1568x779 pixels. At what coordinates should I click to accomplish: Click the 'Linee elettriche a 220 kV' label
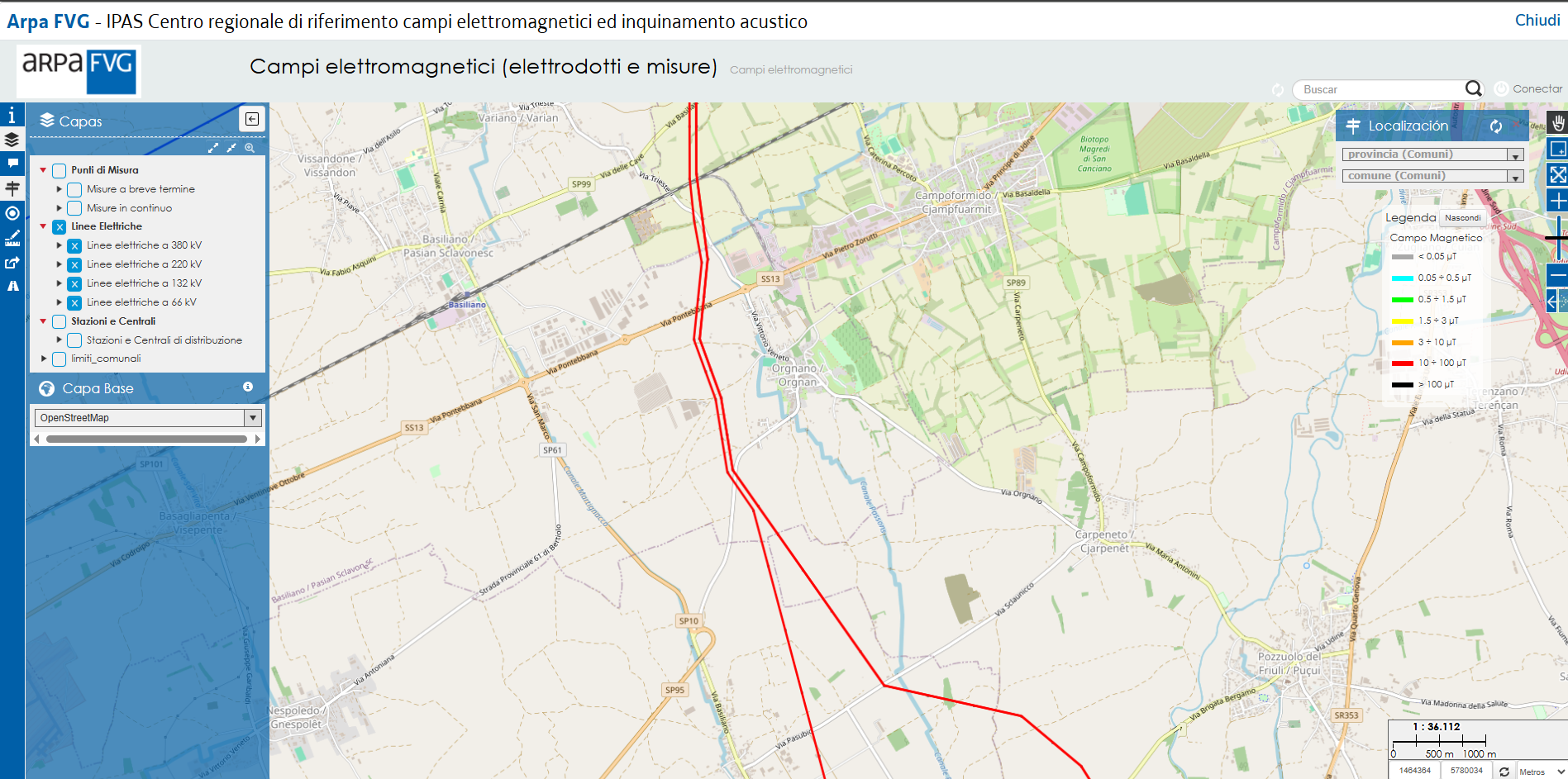tap(144, 264)
